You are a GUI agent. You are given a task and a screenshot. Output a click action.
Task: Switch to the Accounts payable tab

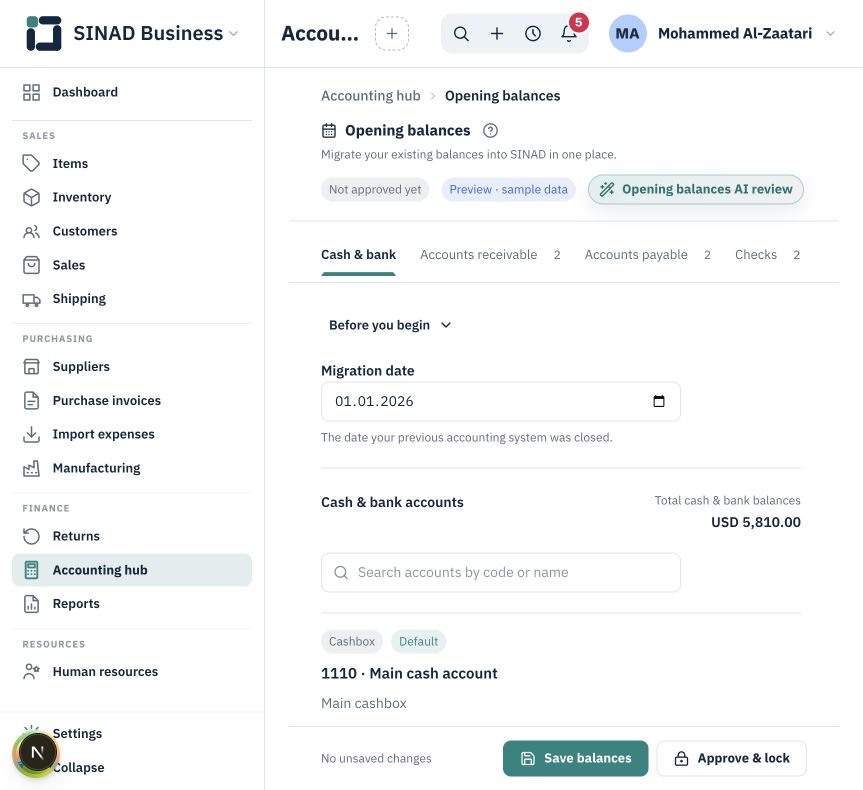pyautogui.click(x=647, y=255)
